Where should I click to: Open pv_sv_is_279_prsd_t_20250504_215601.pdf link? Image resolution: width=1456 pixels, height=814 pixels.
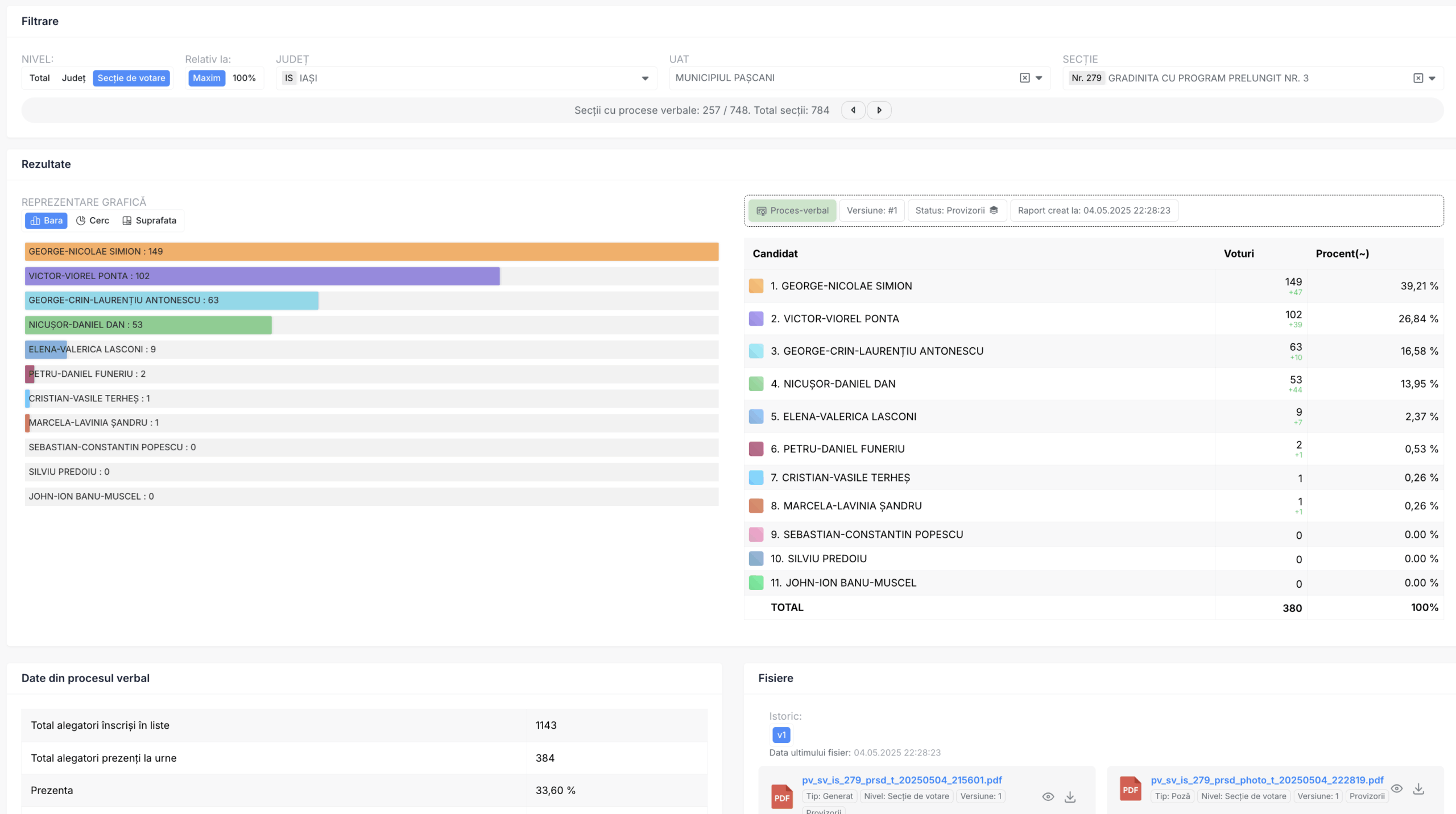901,780
